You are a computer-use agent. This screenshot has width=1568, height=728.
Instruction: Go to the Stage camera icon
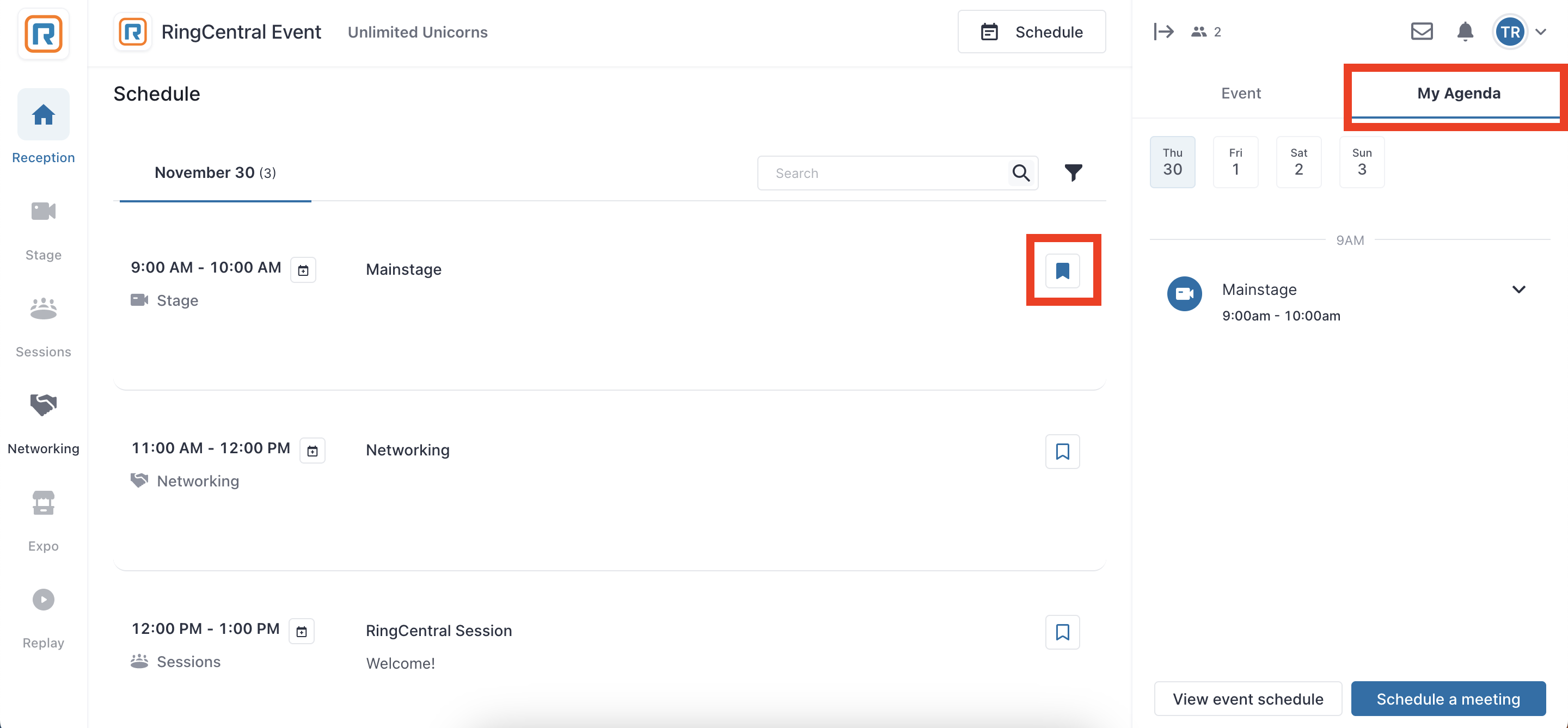tap(43, 211)
